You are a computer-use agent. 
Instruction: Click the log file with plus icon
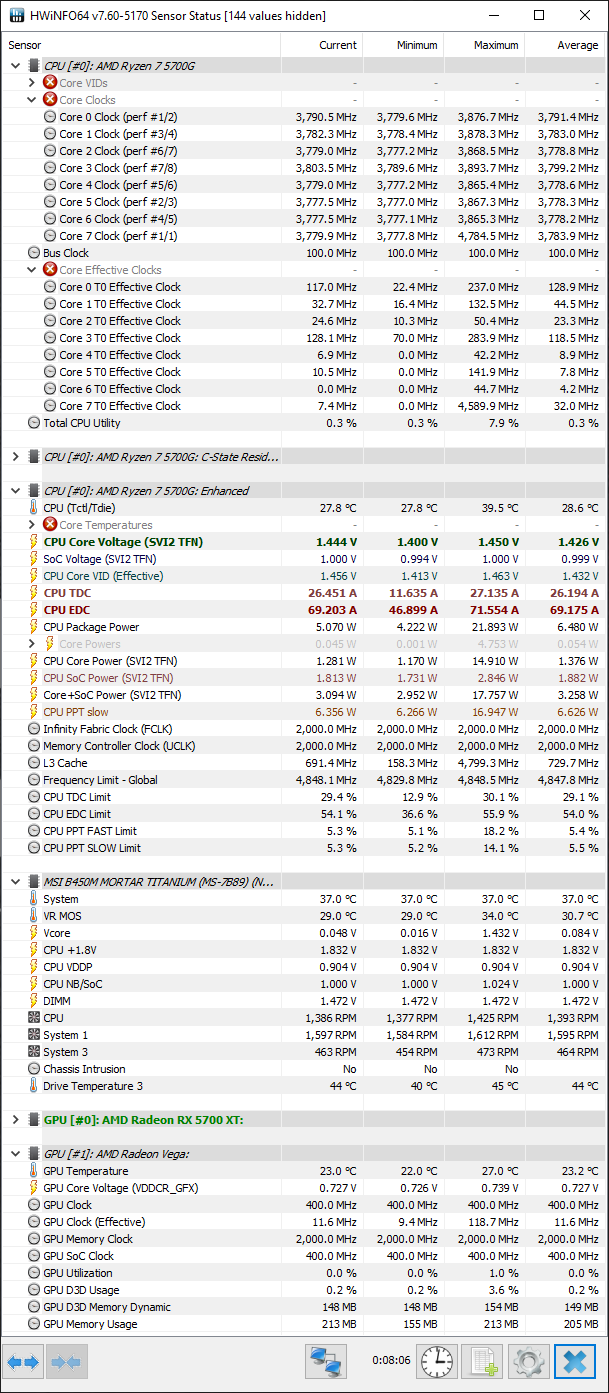coord(482,1361)
